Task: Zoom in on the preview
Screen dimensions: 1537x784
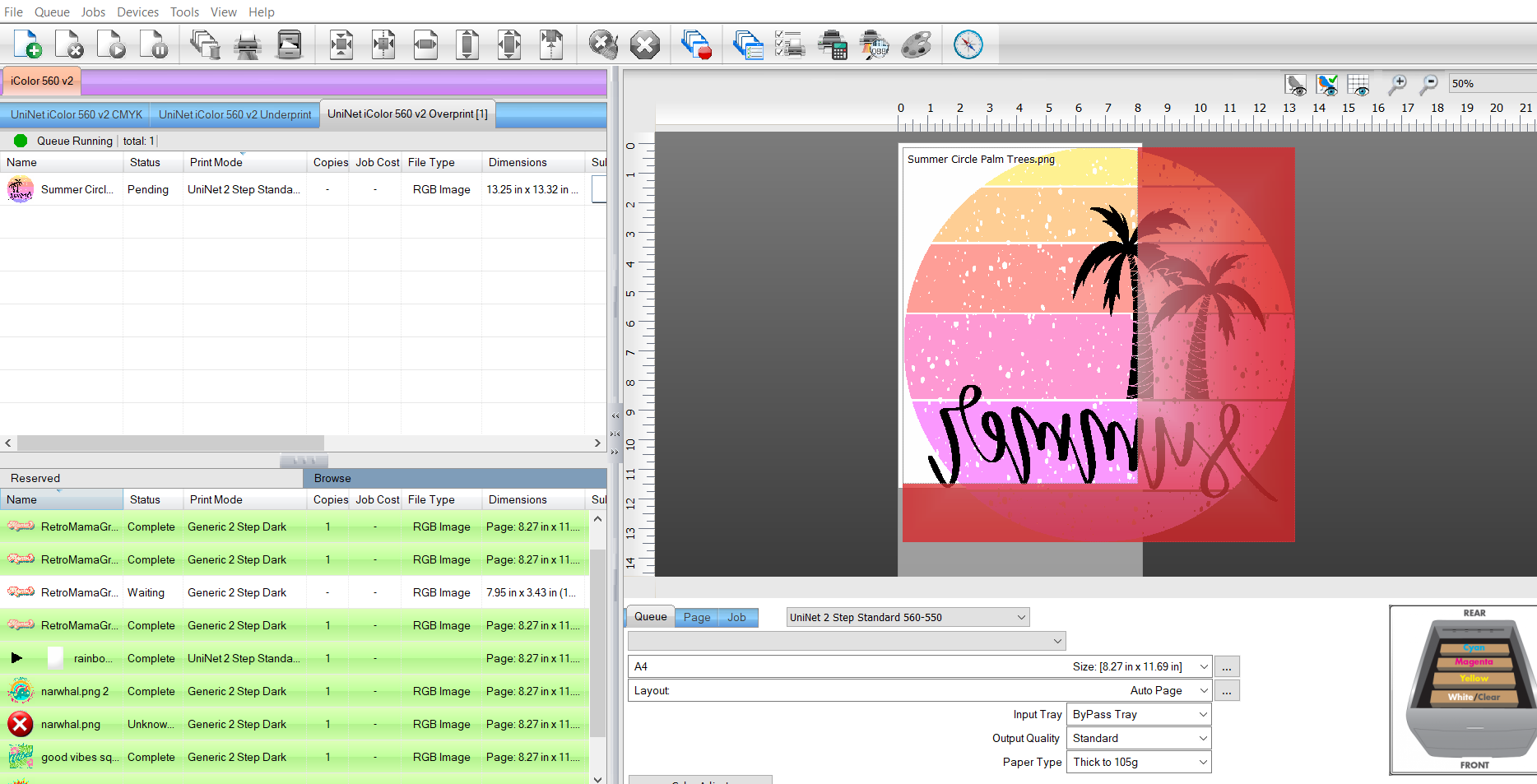Action: pyautogui.click(x=1398, y=84)
